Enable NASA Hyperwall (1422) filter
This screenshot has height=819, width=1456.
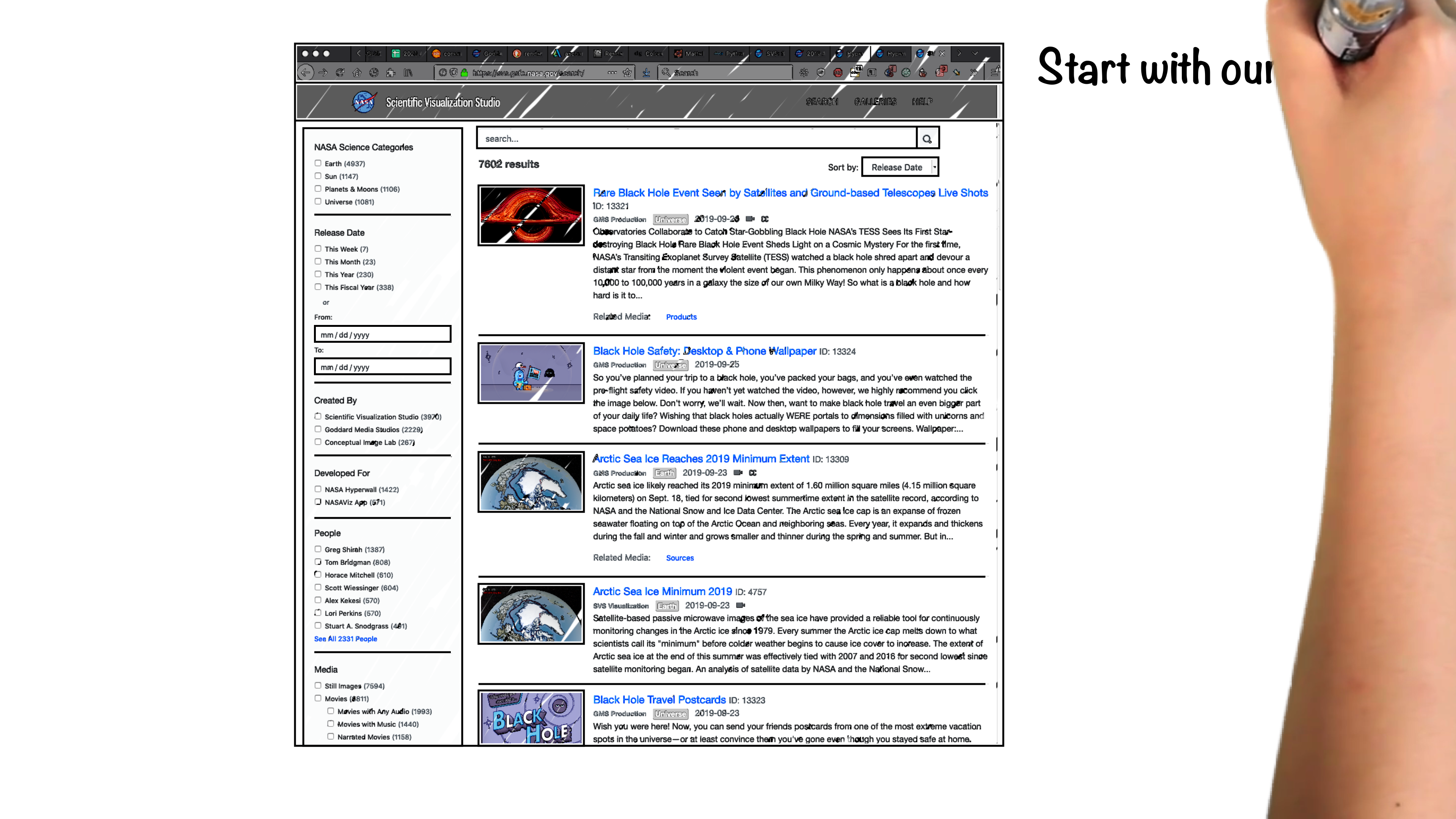(x=318, y=489)
